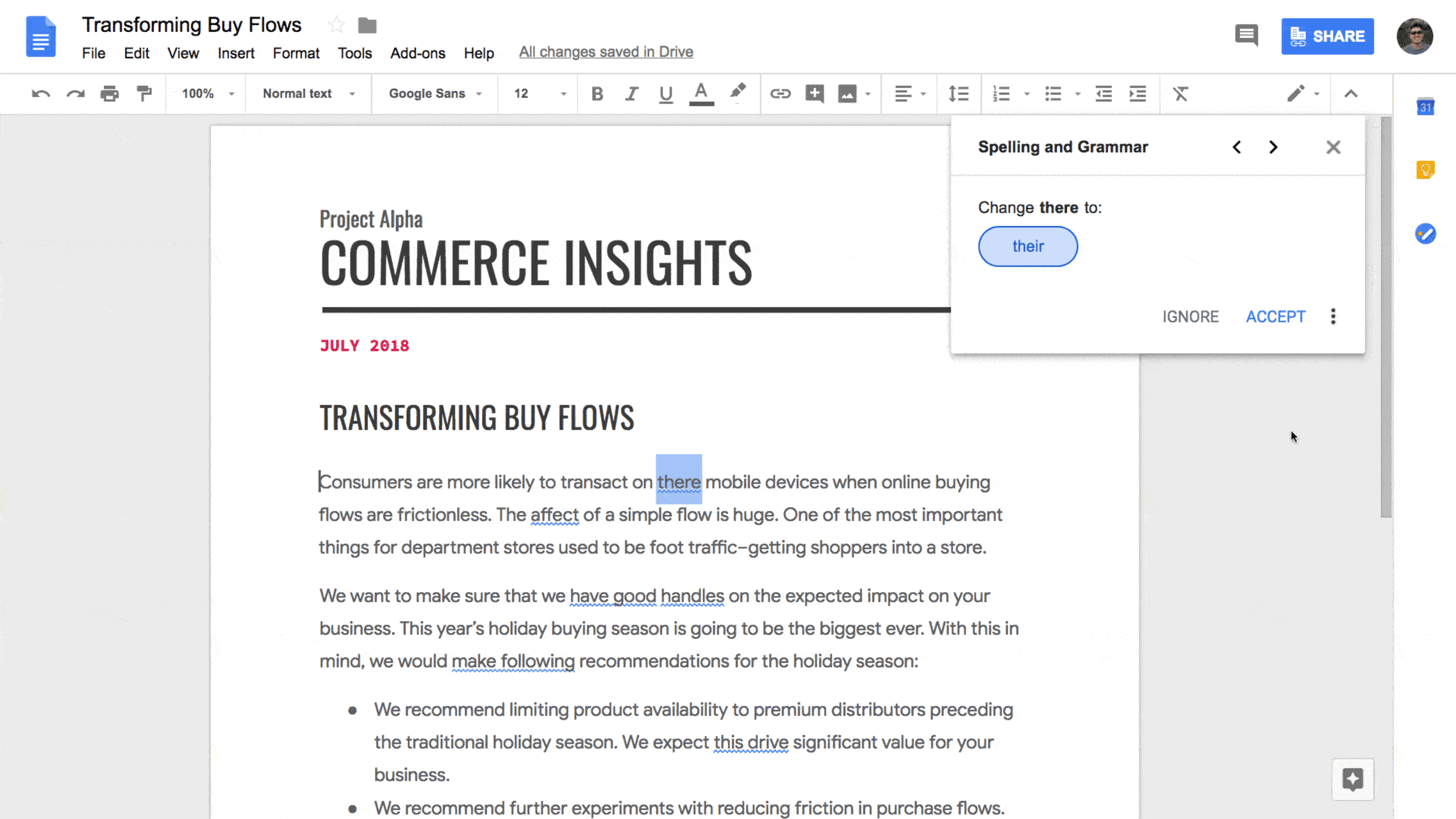This screenshot has height=819, width=1456.
Task: Open the Format menu
Action: 296,53
